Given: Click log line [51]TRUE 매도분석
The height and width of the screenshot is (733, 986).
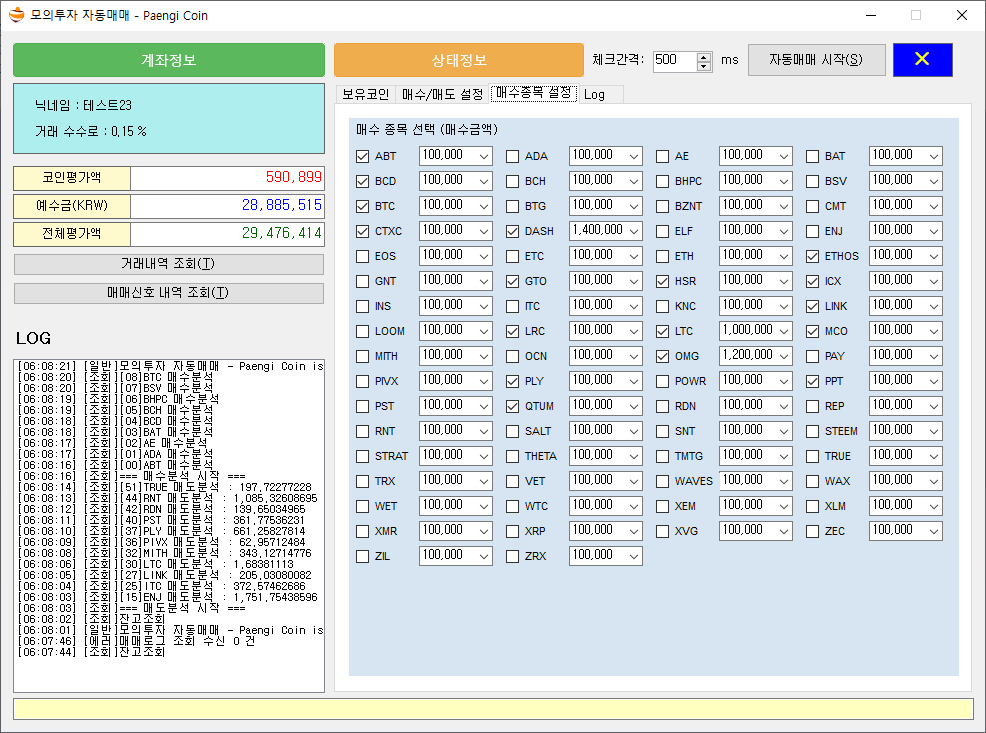Looking at the screenshot, I should point(164,487).
